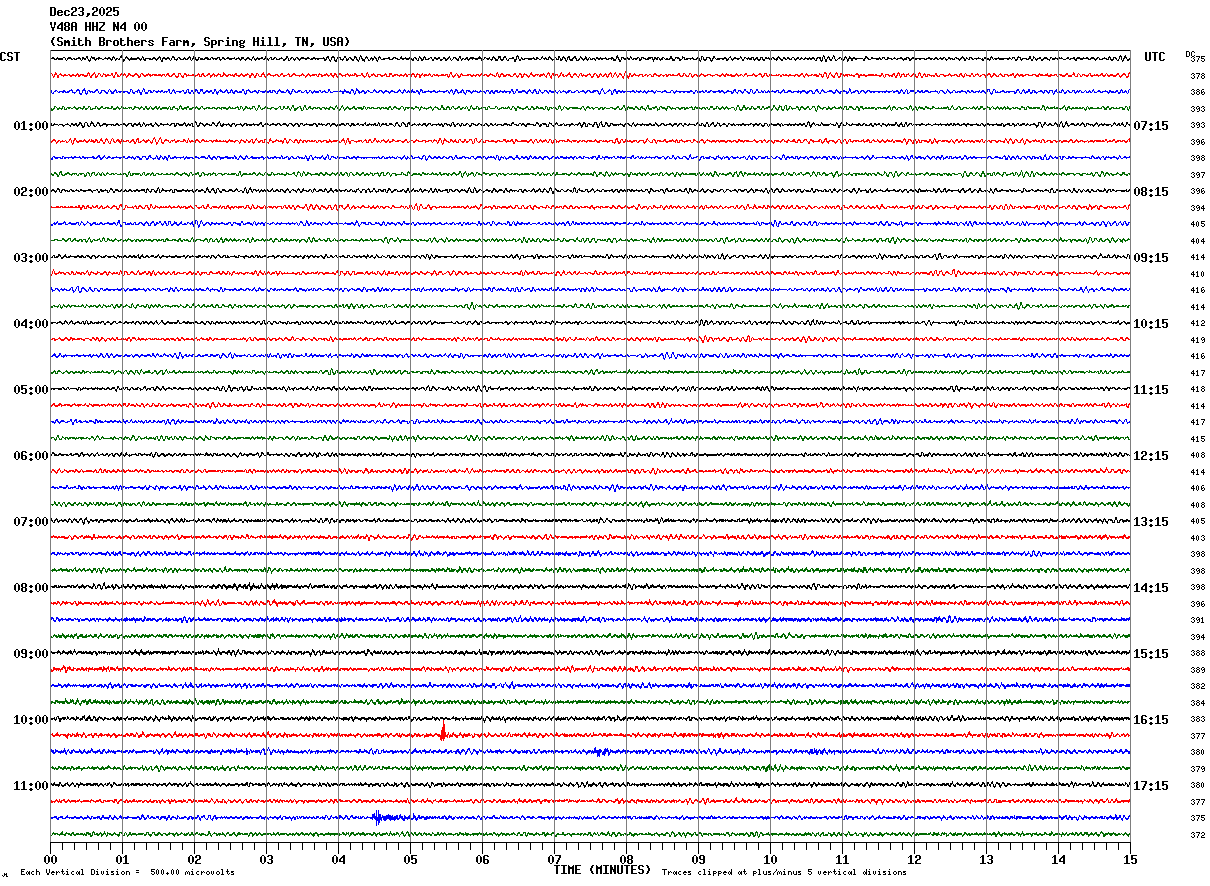Image resolution: width=1210 pixels, height=886 pixels.
Task: Click the 06:00 CST time label
Action: [31, 456]
